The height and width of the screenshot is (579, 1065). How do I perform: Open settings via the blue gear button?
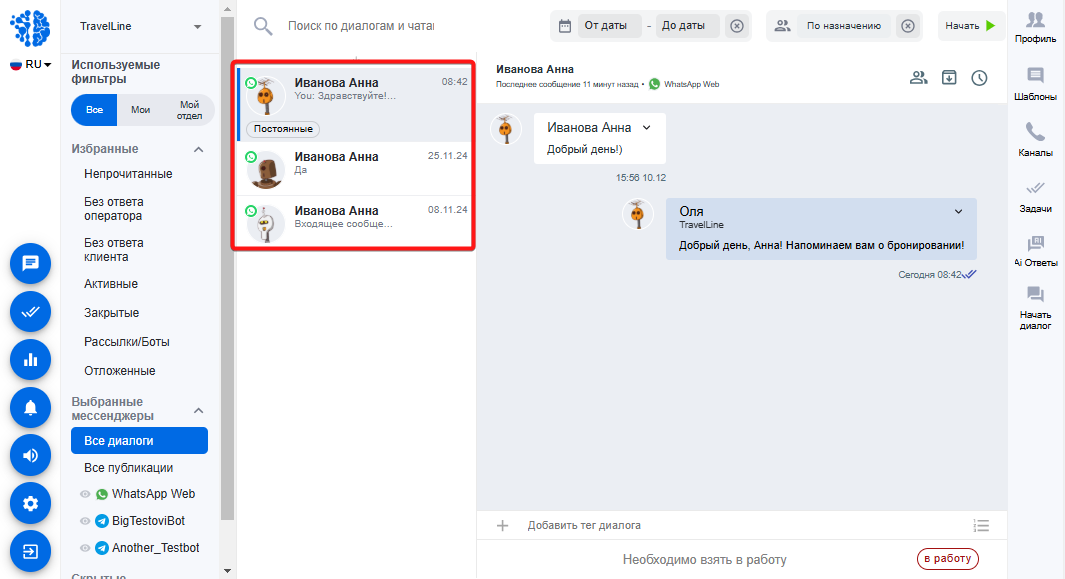[x=31, y=504]
